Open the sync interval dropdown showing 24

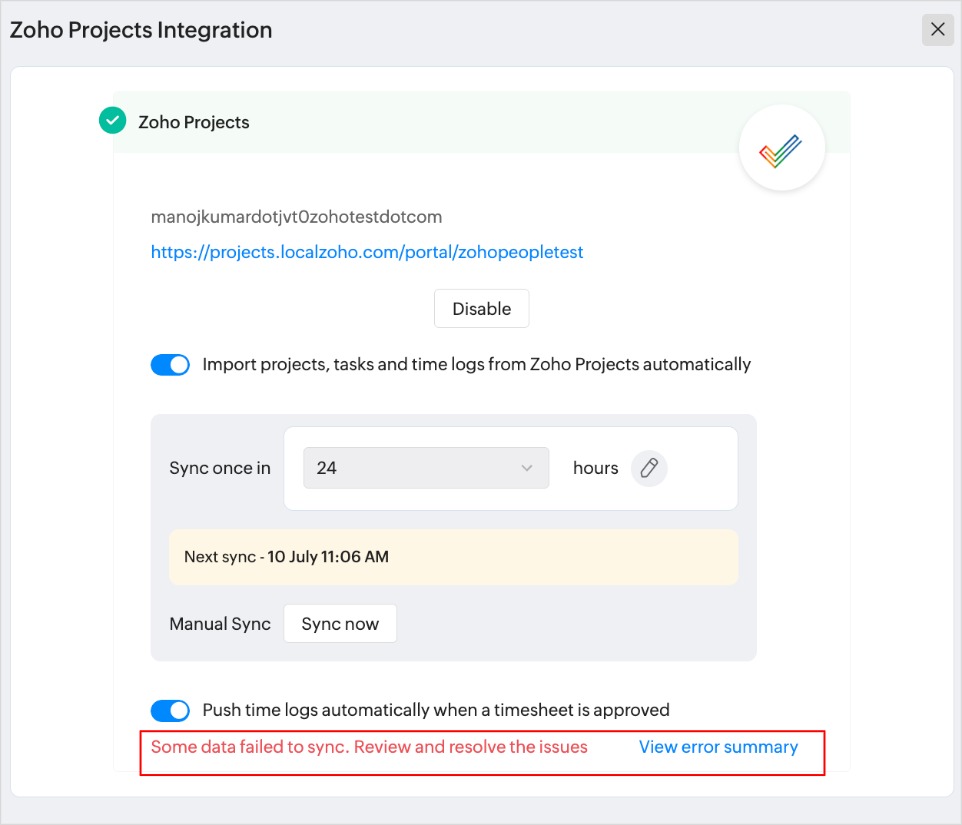pos(425,468)
